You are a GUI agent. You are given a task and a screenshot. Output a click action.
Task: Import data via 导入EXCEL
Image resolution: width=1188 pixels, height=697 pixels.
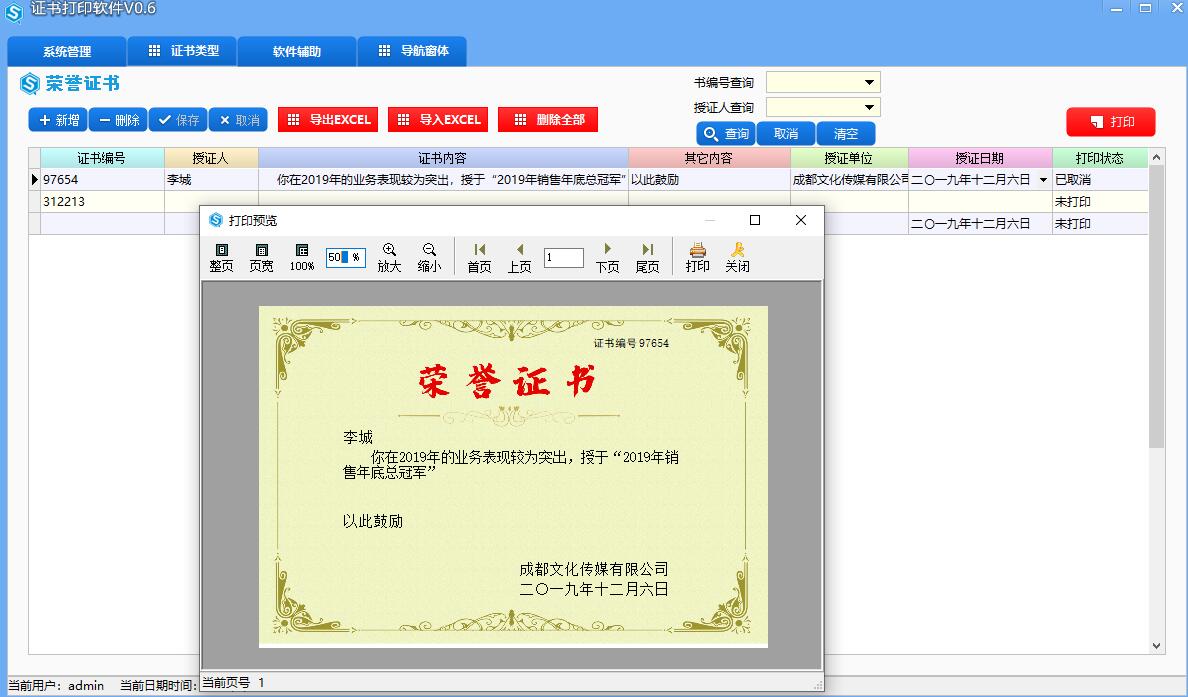click(438, 120)
